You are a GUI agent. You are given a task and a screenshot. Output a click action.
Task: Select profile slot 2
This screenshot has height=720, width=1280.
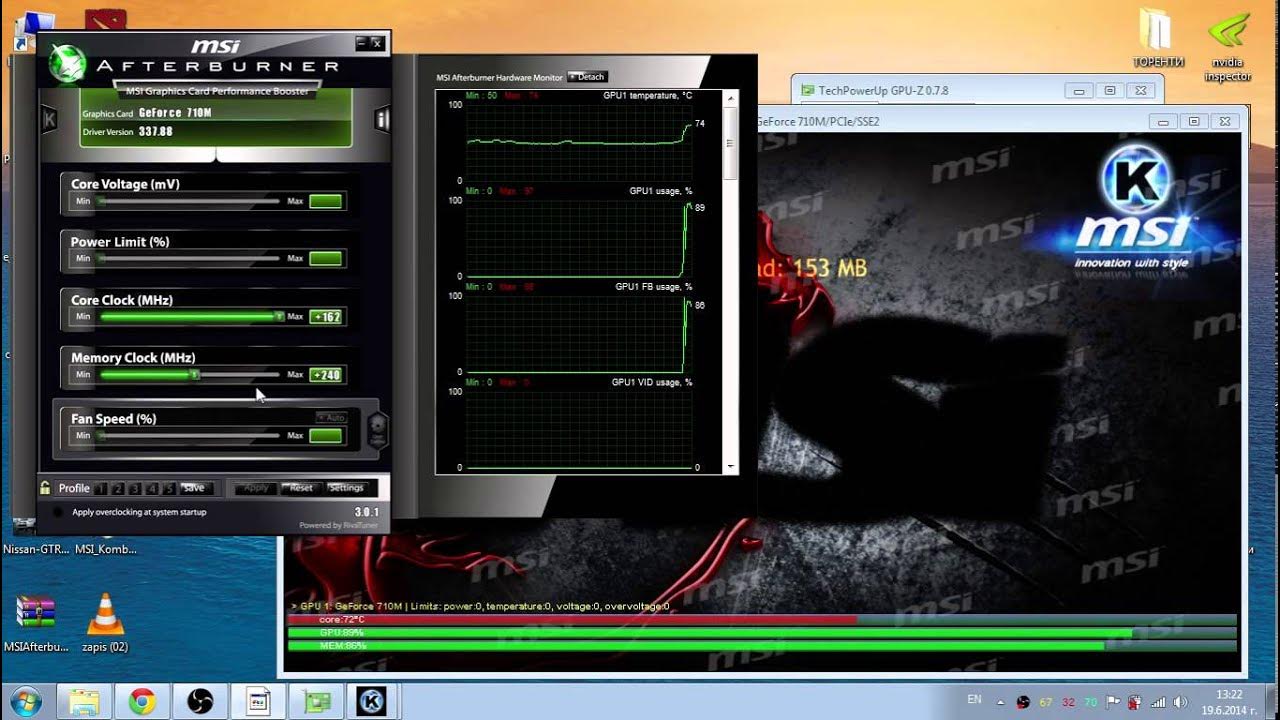click(118, 488)
